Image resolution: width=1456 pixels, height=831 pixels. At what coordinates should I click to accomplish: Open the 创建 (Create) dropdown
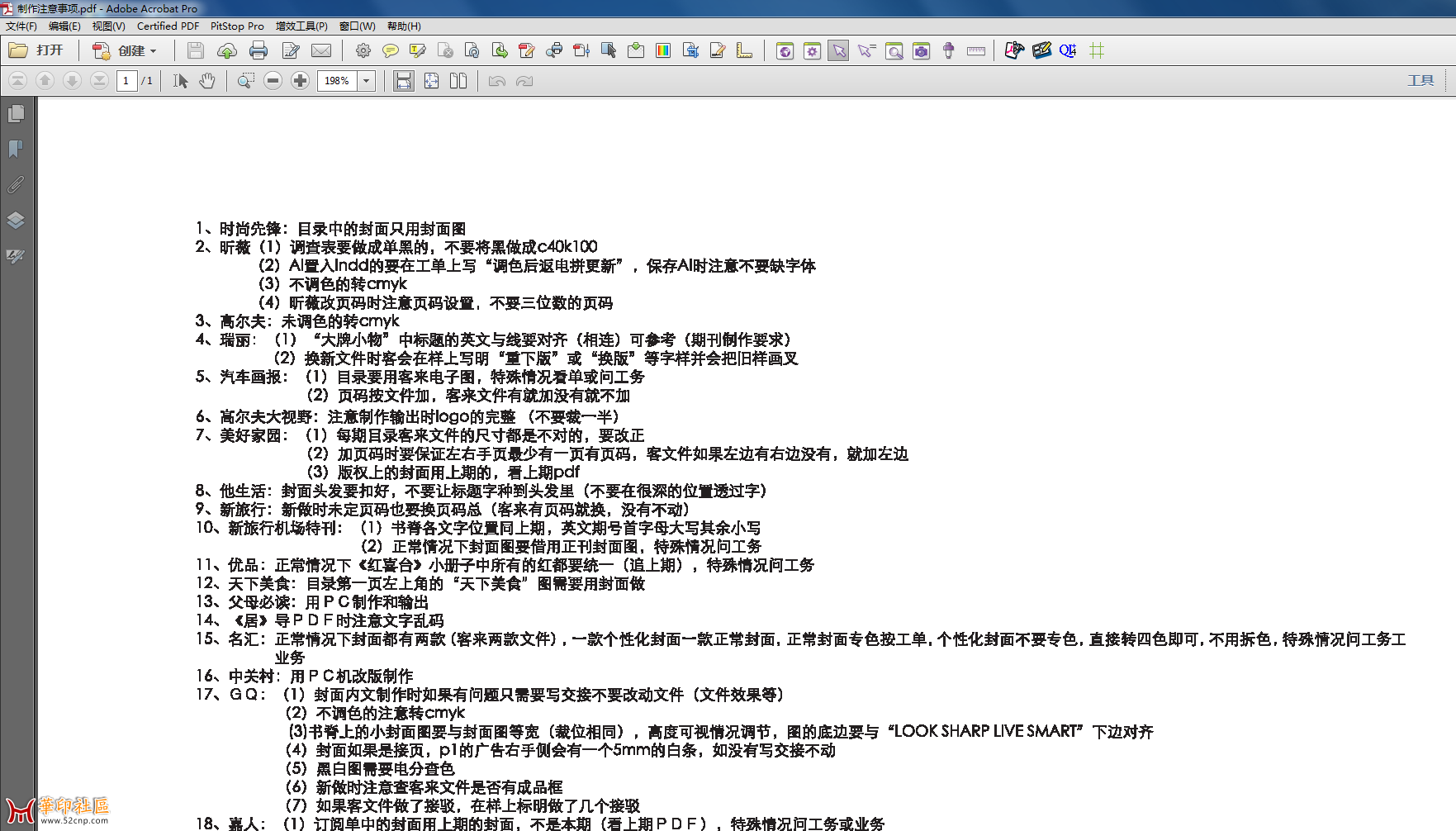coord(124,50)
